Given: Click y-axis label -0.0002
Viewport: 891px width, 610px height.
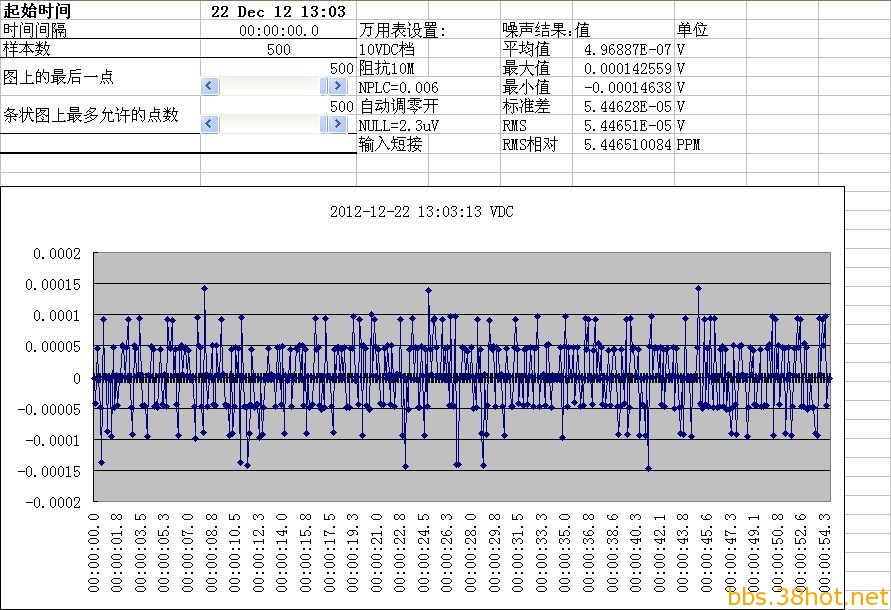Looking at the screenshot, I should tap(53, 503).
